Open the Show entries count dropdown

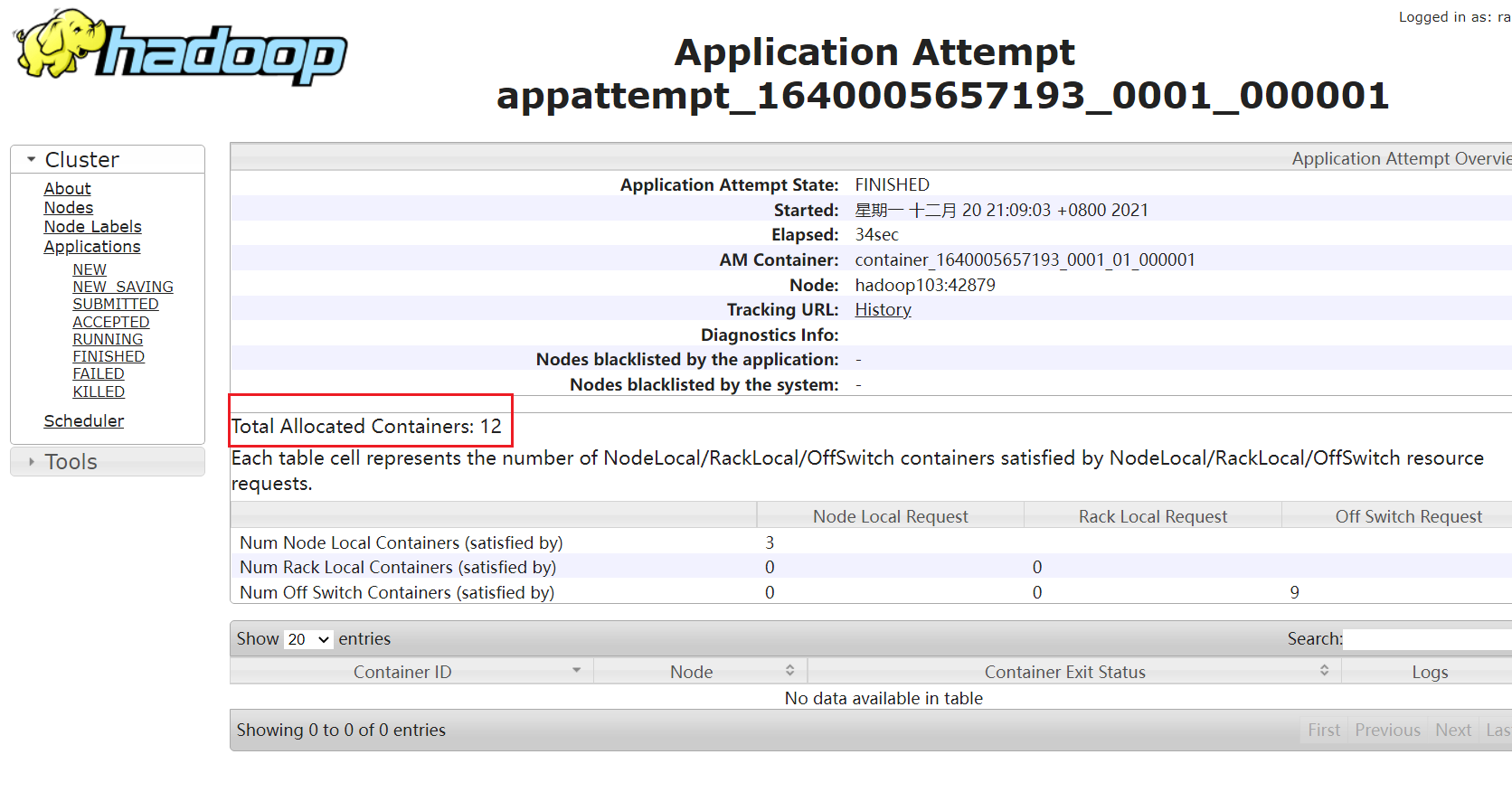point(308,639)
